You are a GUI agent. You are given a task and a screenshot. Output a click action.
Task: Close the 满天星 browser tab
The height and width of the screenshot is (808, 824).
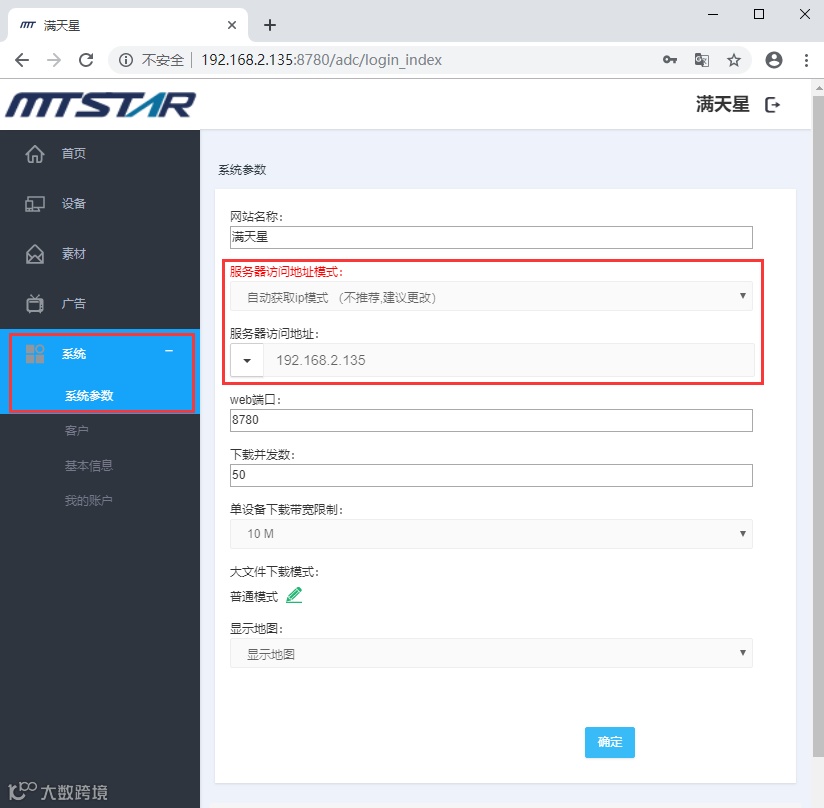coord(232,25)
